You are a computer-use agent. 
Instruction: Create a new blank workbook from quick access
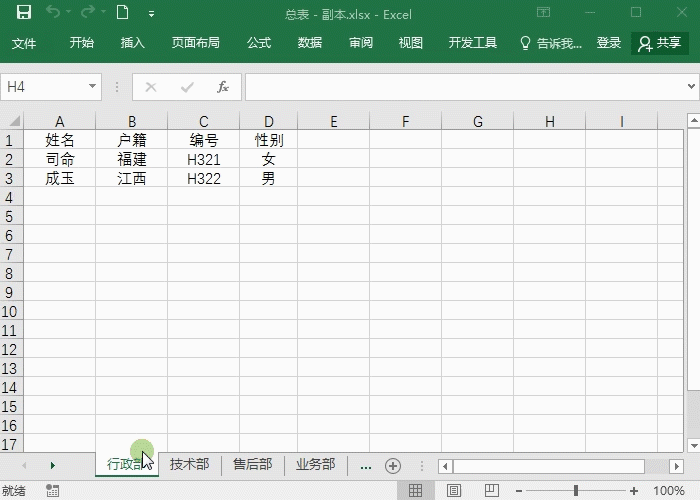click(122, 12)
